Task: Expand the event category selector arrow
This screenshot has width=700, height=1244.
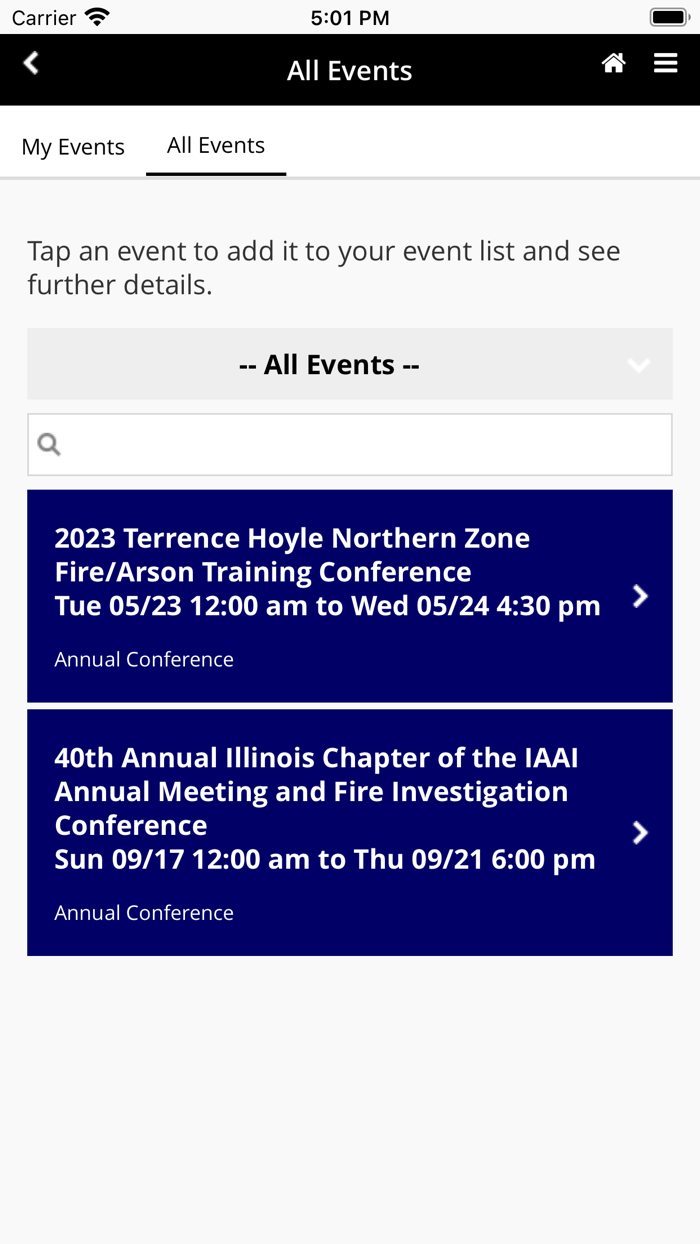Action: pos(638,364)
